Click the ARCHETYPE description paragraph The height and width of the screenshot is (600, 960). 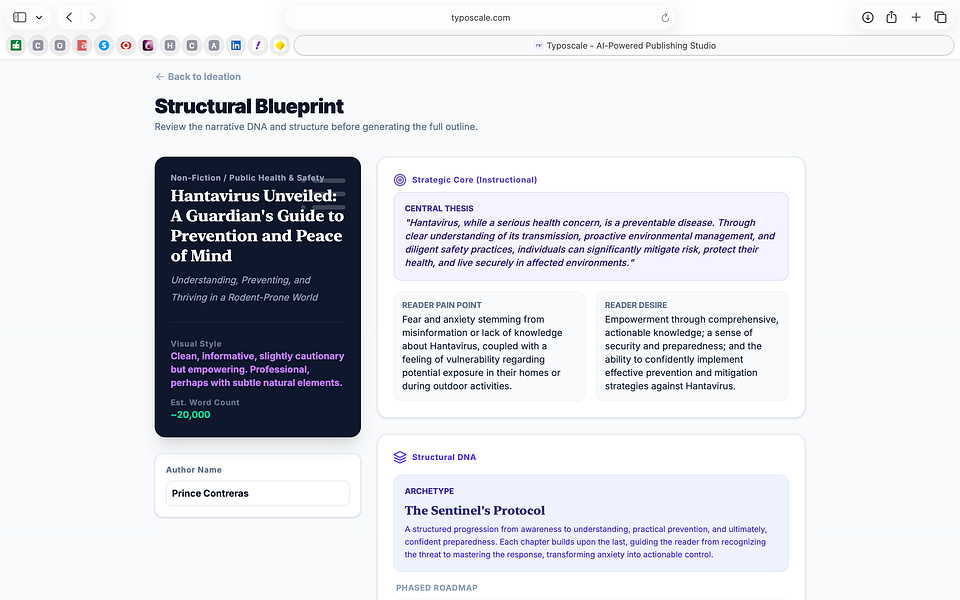(x=585, y=542)
